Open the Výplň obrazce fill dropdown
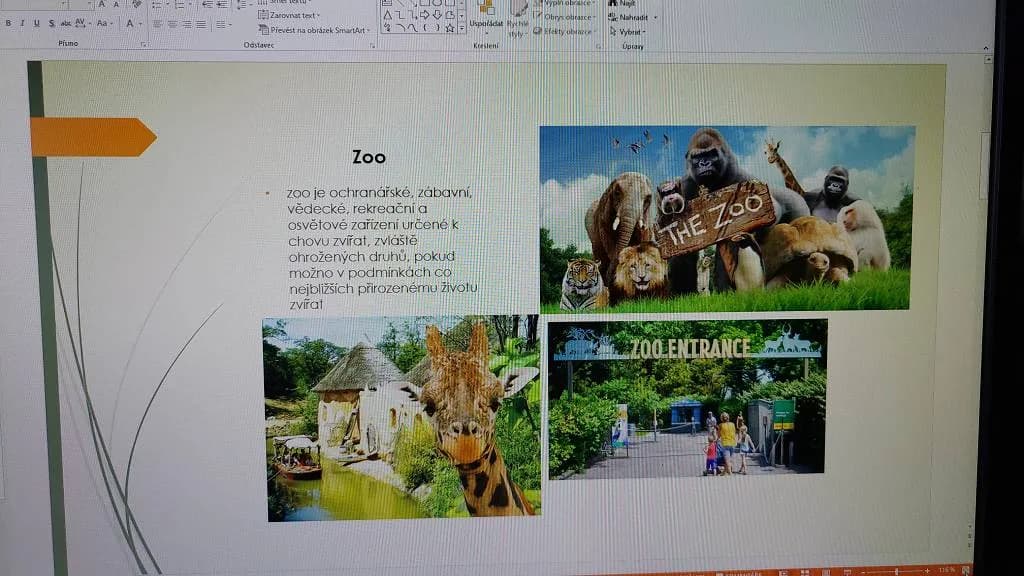Screen dimensions: 1024x576 pyautogui.click(x=566, y=3)
